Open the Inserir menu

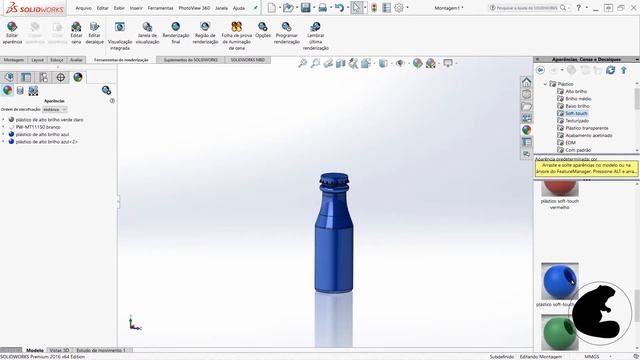[136, 8]
